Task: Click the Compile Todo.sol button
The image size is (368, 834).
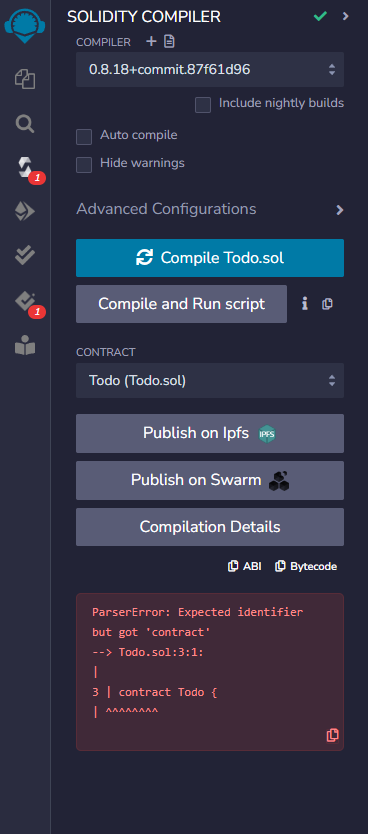Action: click(x=210, y=258)
